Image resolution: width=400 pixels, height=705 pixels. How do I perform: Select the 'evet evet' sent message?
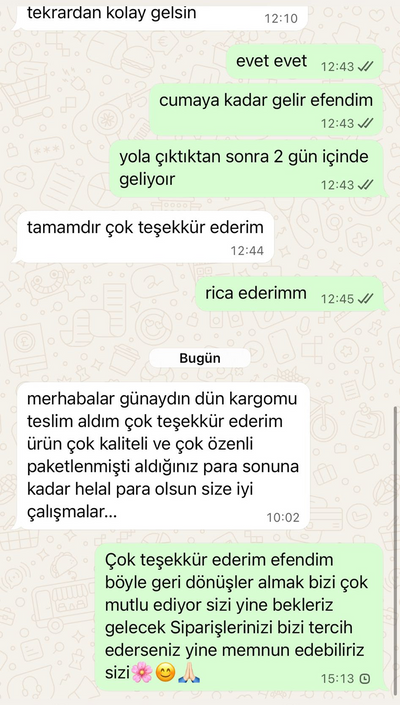[x=304, y=62]
